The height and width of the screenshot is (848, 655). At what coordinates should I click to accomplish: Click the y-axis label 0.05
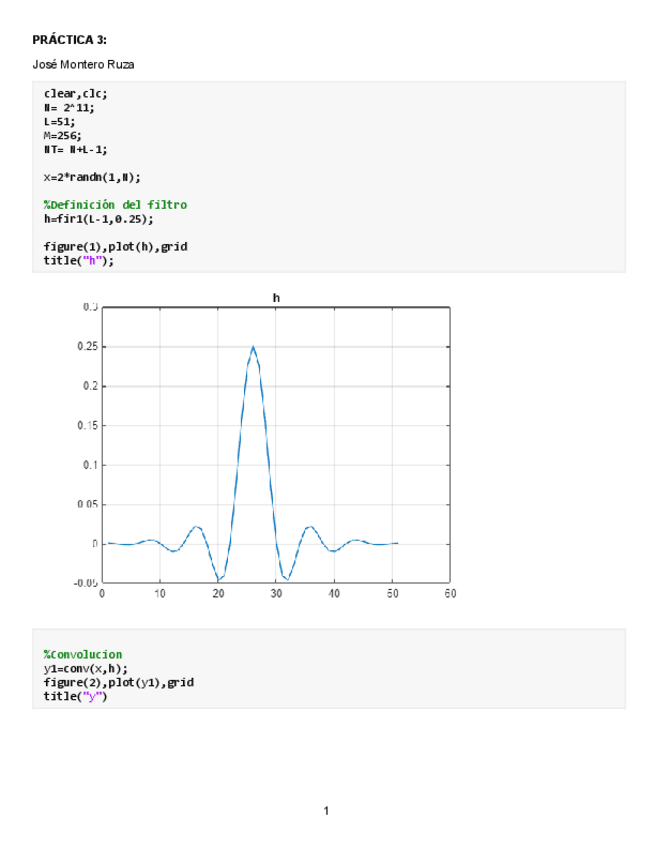tap(88, 504)
